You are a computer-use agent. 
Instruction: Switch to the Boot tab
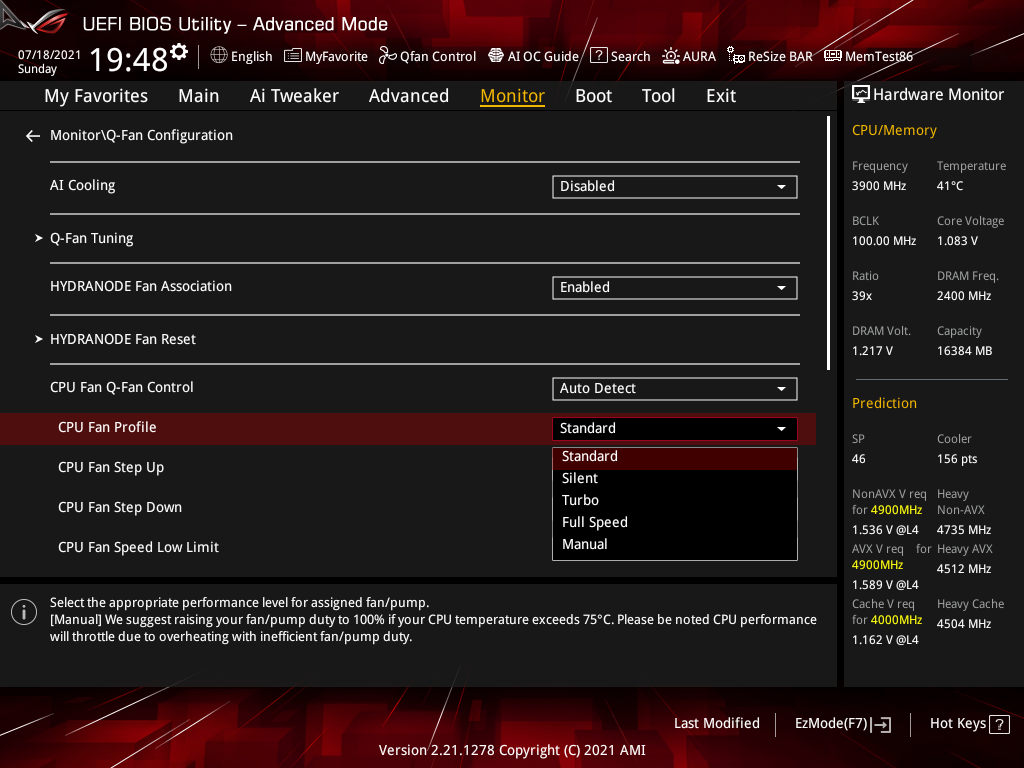(x=593, y=95)
